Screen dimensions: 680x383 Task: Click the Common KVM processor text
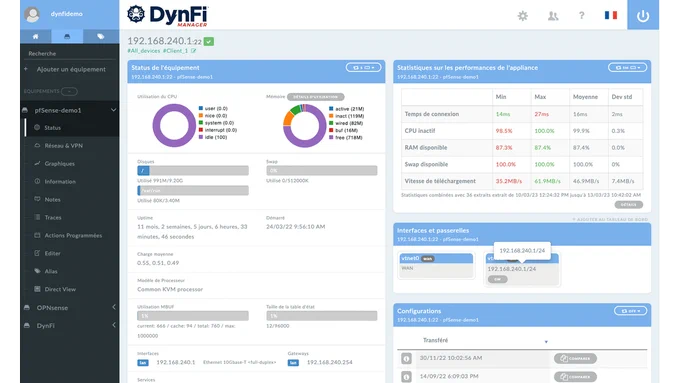tap(170, 289)
